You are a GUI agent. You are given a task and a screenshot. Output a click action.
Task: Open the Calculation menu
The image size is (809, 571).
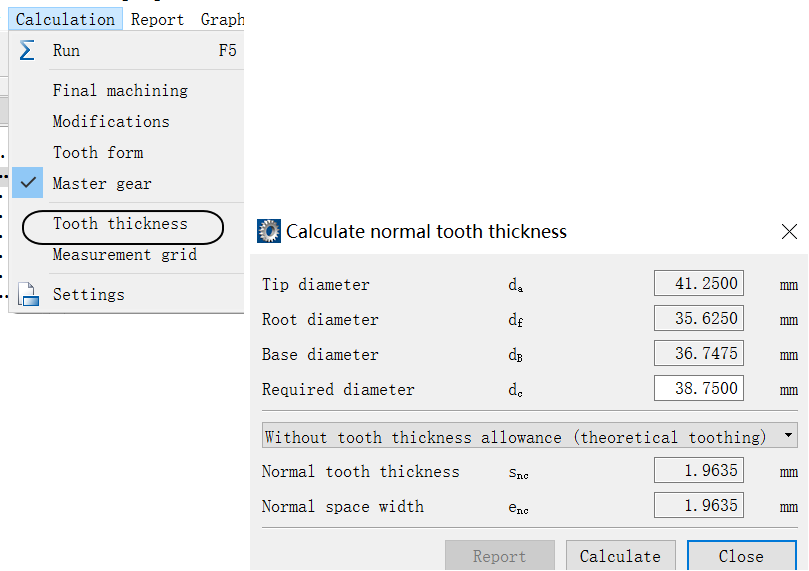(x=65, y=19)
